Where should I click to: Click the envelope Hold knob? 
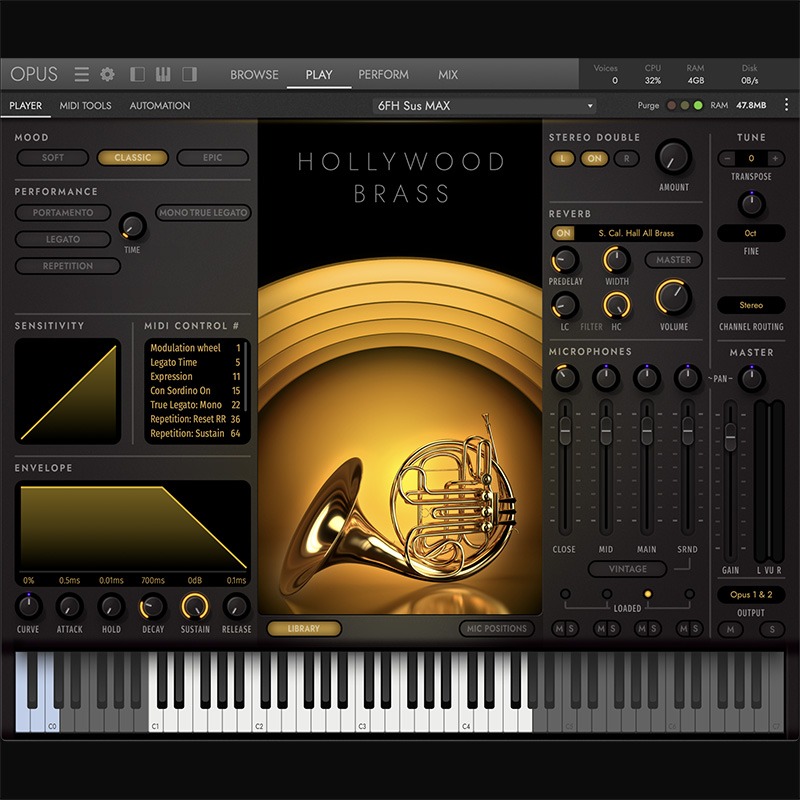pos(111,607)
